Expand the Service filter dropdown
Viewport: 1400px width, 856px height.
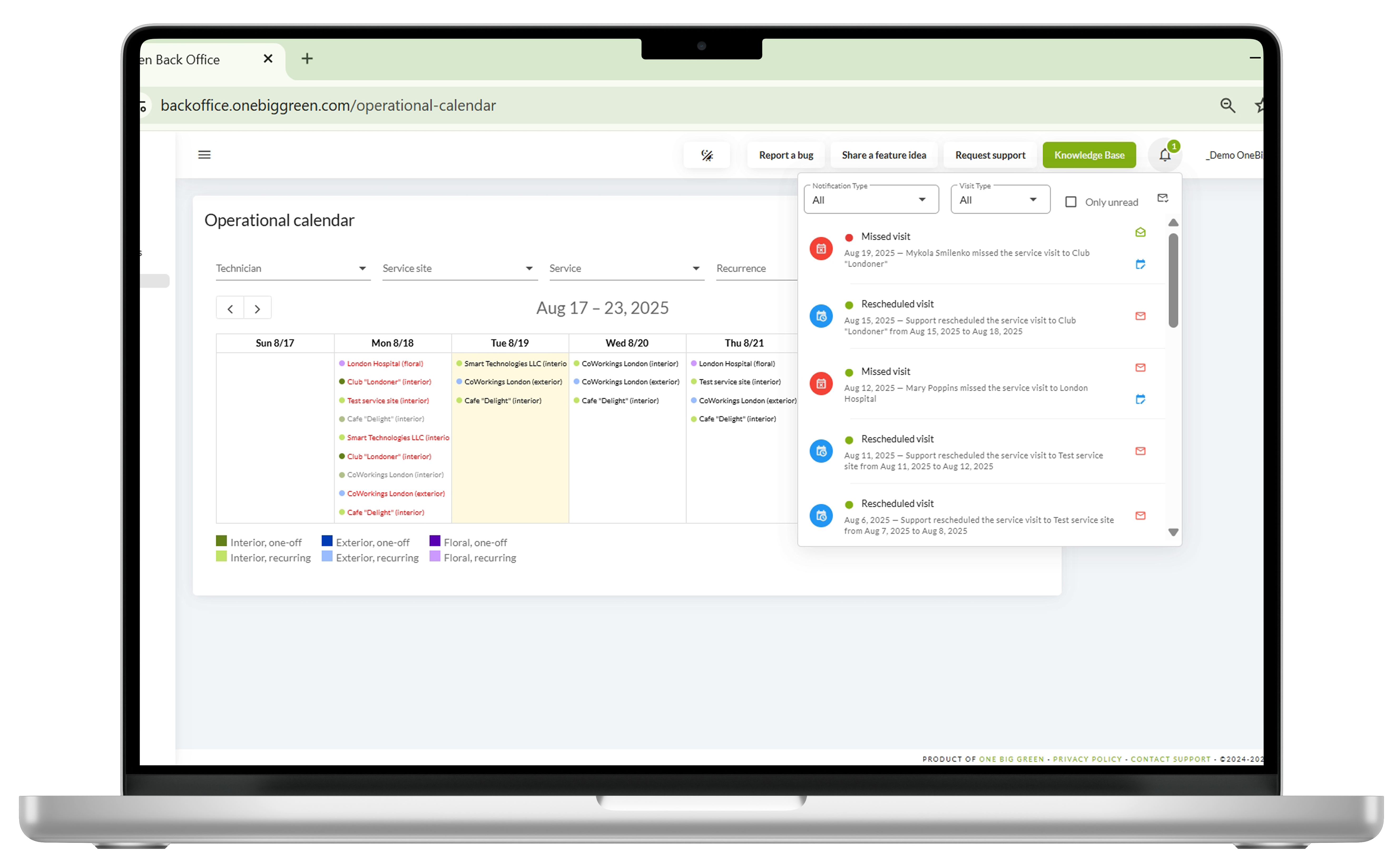coord(626,268)
